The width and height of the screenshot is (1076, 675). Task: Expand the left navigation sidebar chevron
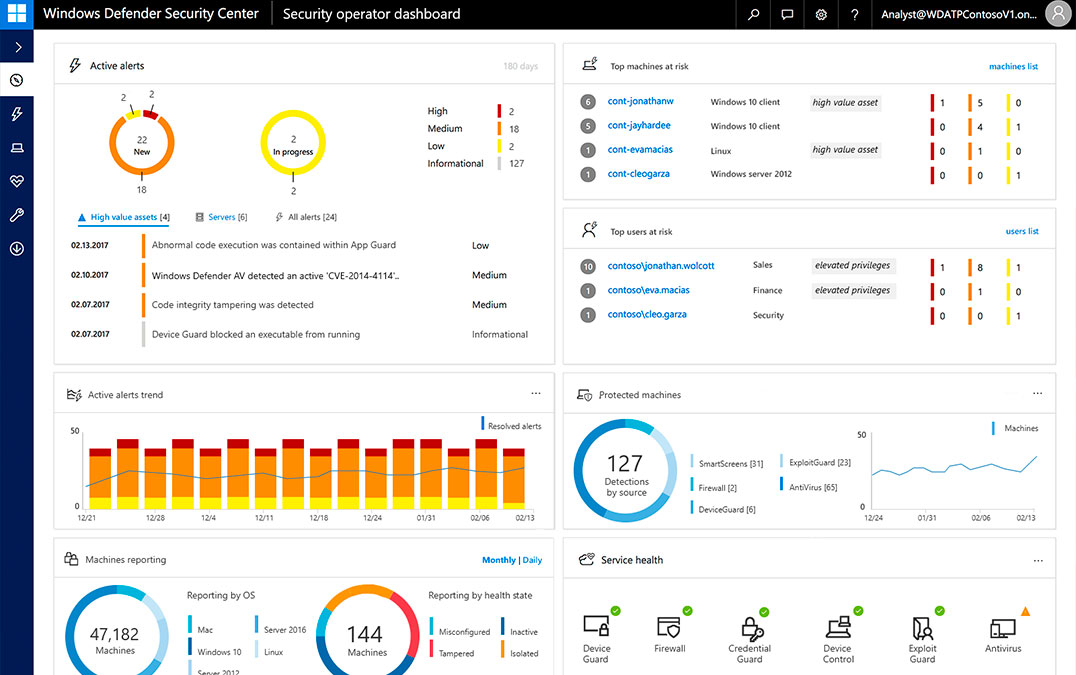coord(19,47)
